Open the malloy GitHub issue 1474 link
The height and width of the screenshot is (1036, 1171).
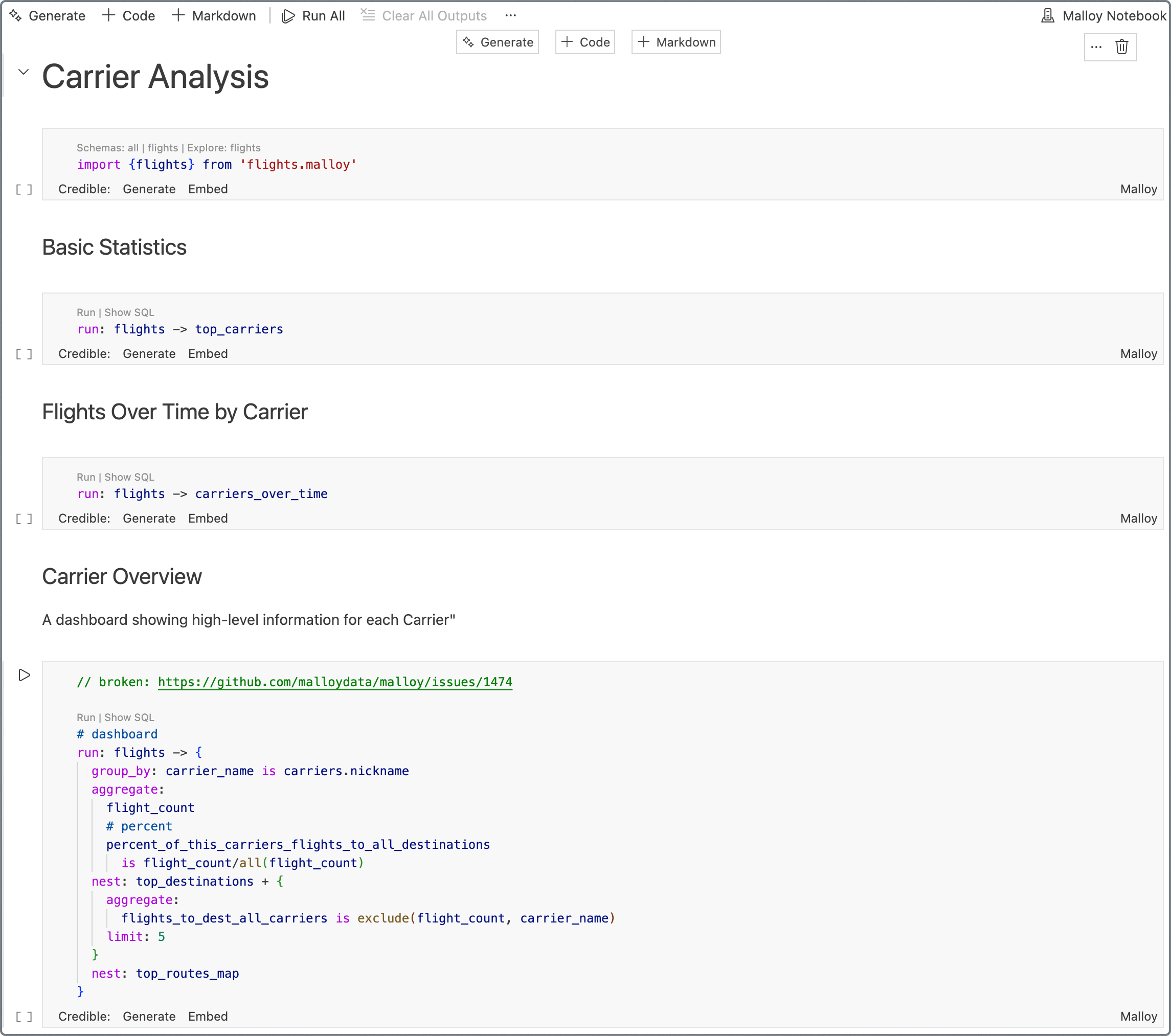click(x=334, y=682)
